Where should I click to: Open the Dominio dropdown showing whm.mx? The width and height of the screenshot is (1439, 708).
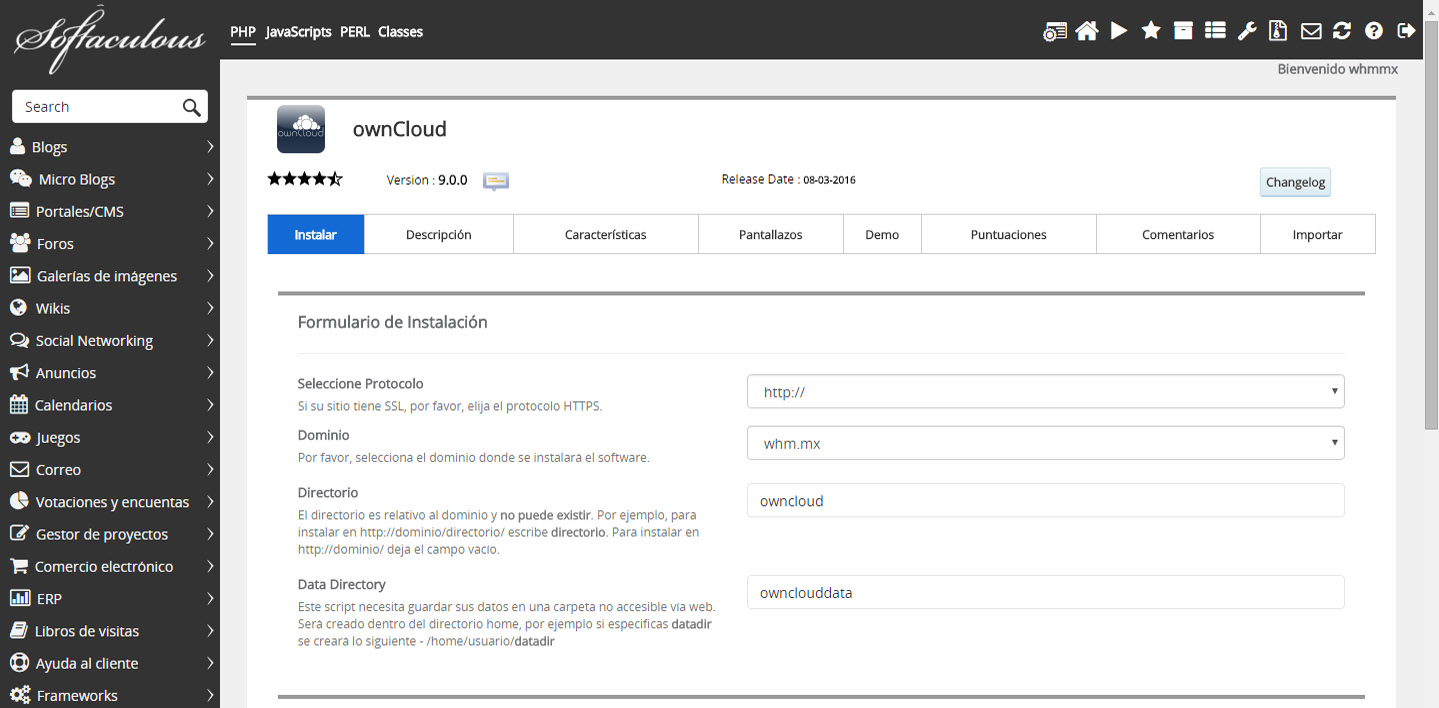coord(1045,443)
